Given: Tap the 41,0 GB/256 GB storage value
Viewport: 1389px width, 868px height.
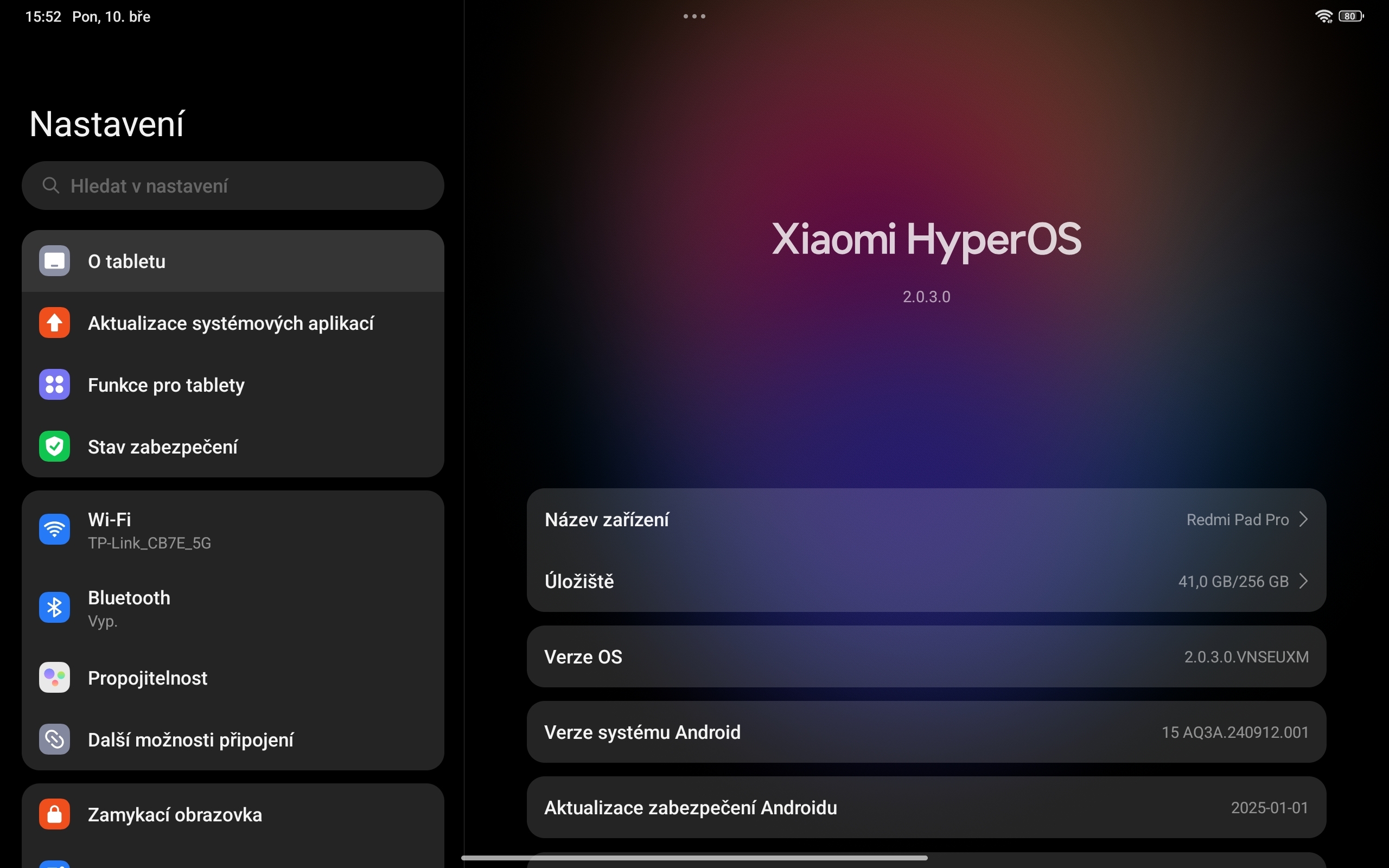Looking at the screenshot, I should [x=1233, y=581].
